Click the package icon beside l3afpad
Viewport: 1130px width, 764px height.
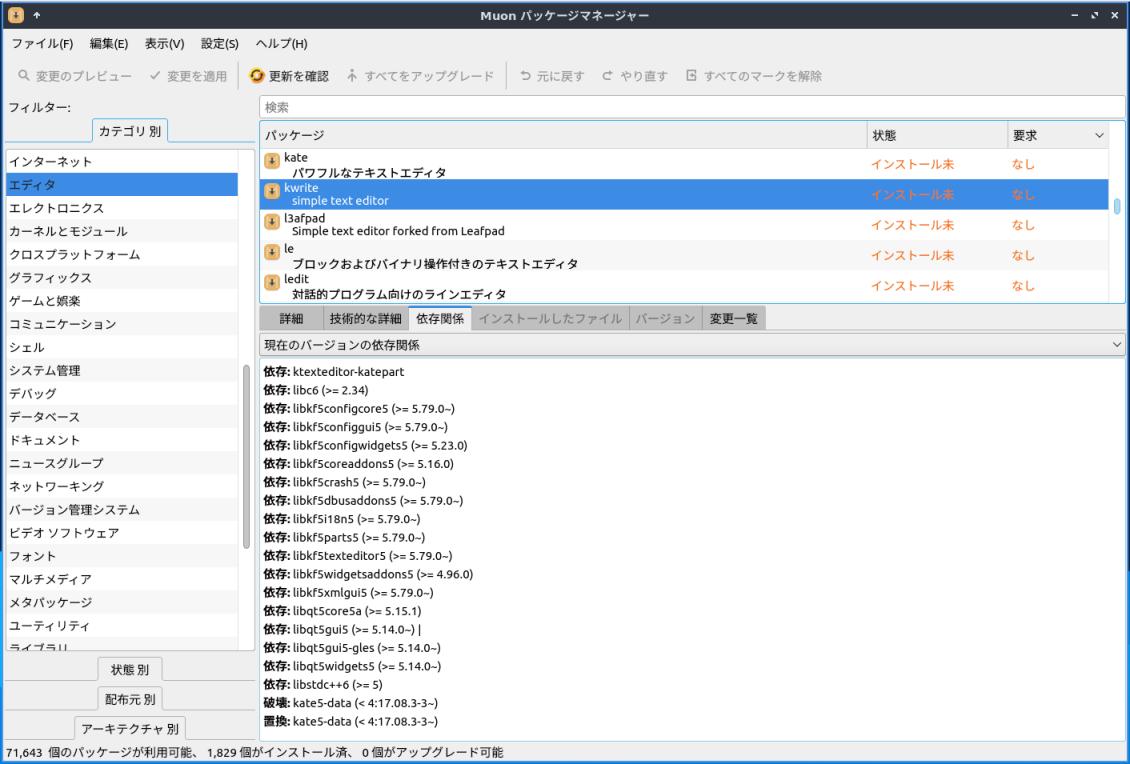click(x=272, y=221)
